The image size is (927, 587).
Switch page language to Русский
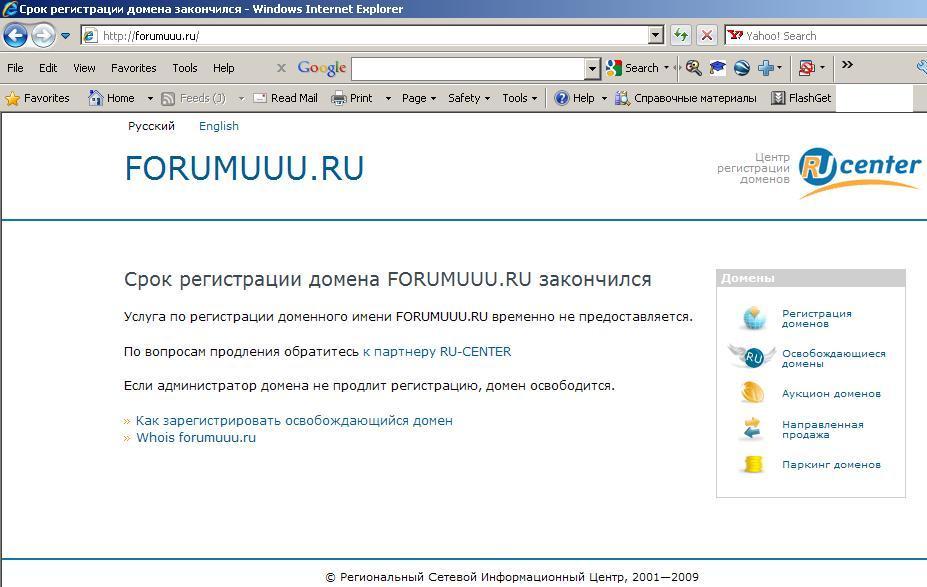(x=151, y=126)
